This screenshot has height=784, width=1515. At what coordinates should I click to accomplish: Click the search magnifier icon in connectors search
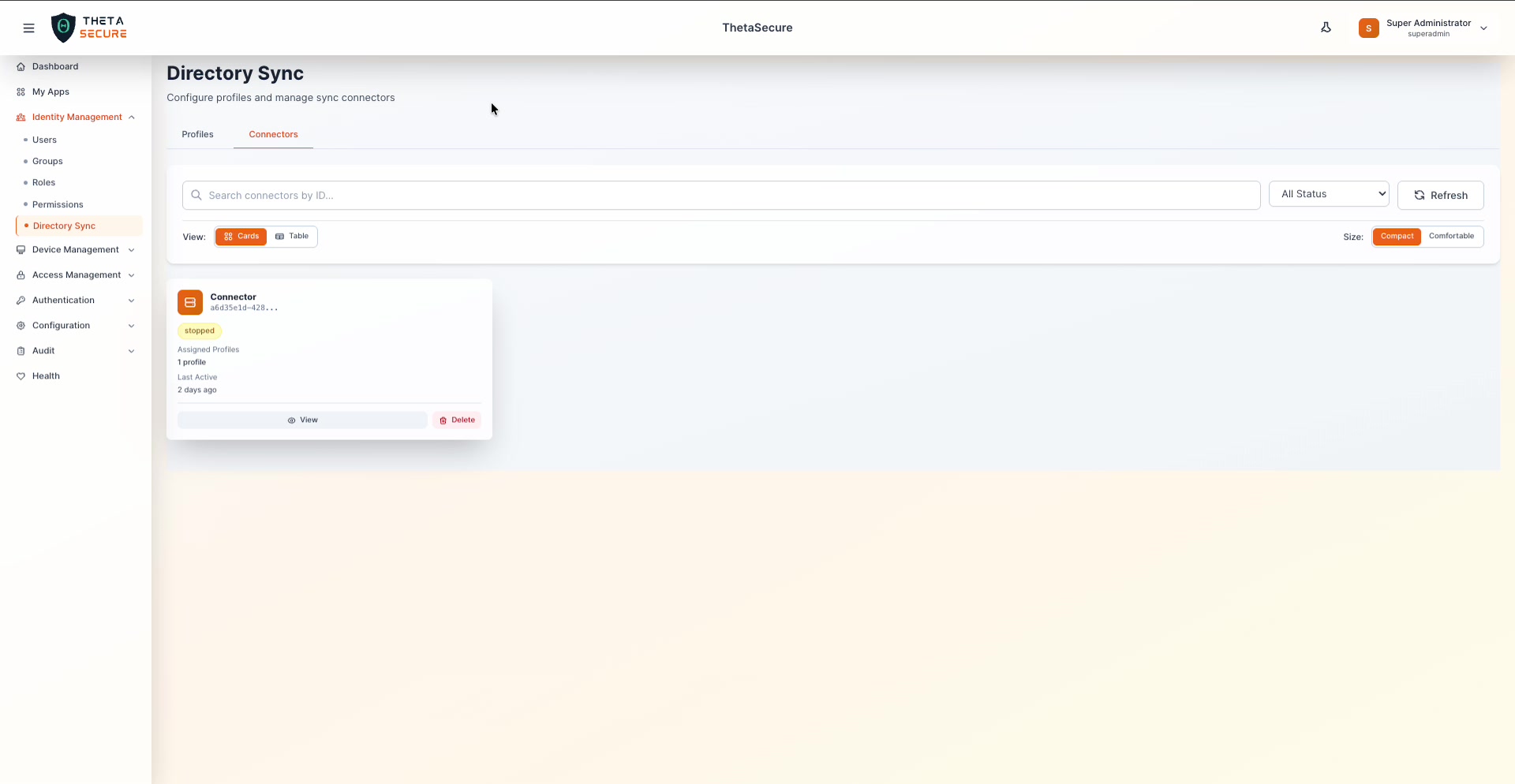pyautogui.click(x=196, y=195)
